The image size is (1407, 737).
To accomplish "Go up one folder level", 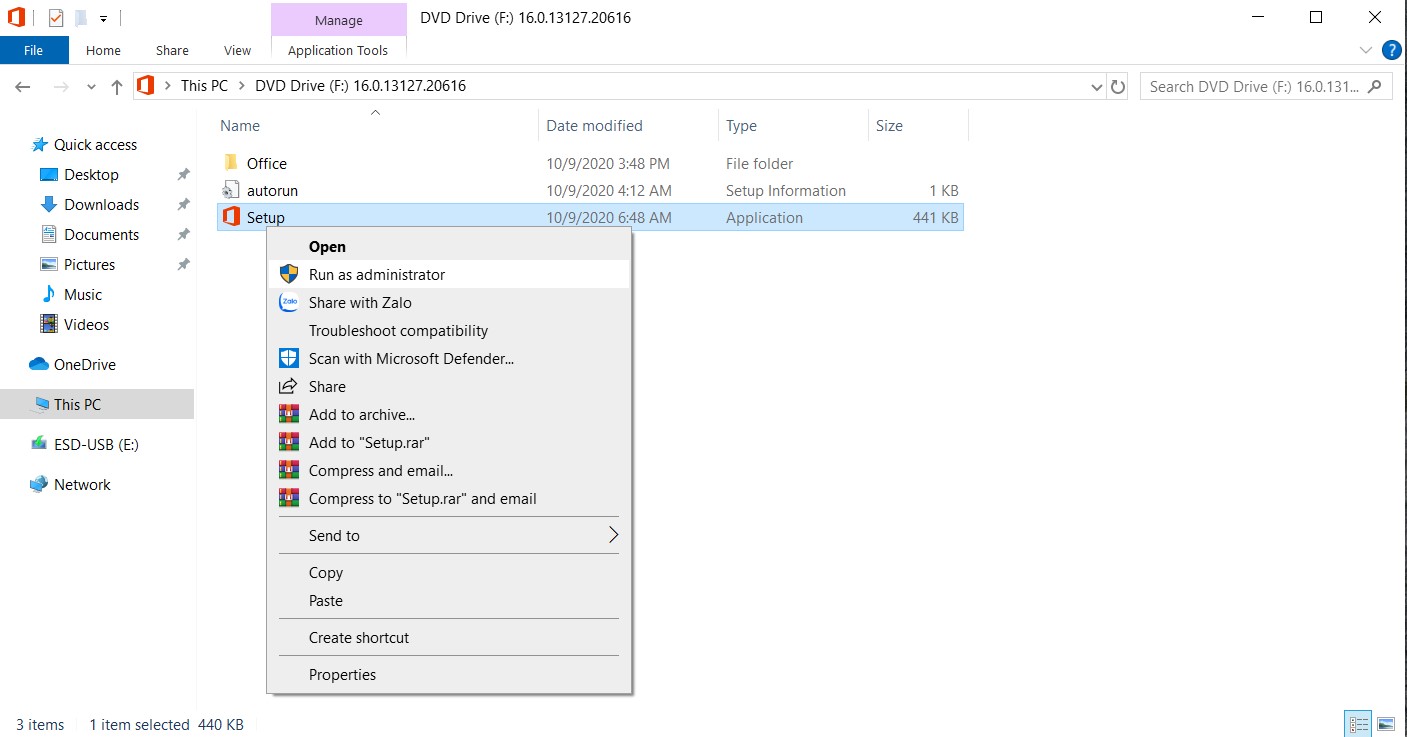I will (117, 87).
